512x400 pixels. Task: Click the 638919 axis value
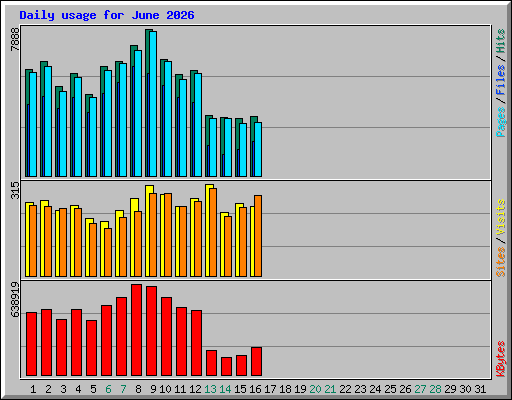click(x=15, y=299)
